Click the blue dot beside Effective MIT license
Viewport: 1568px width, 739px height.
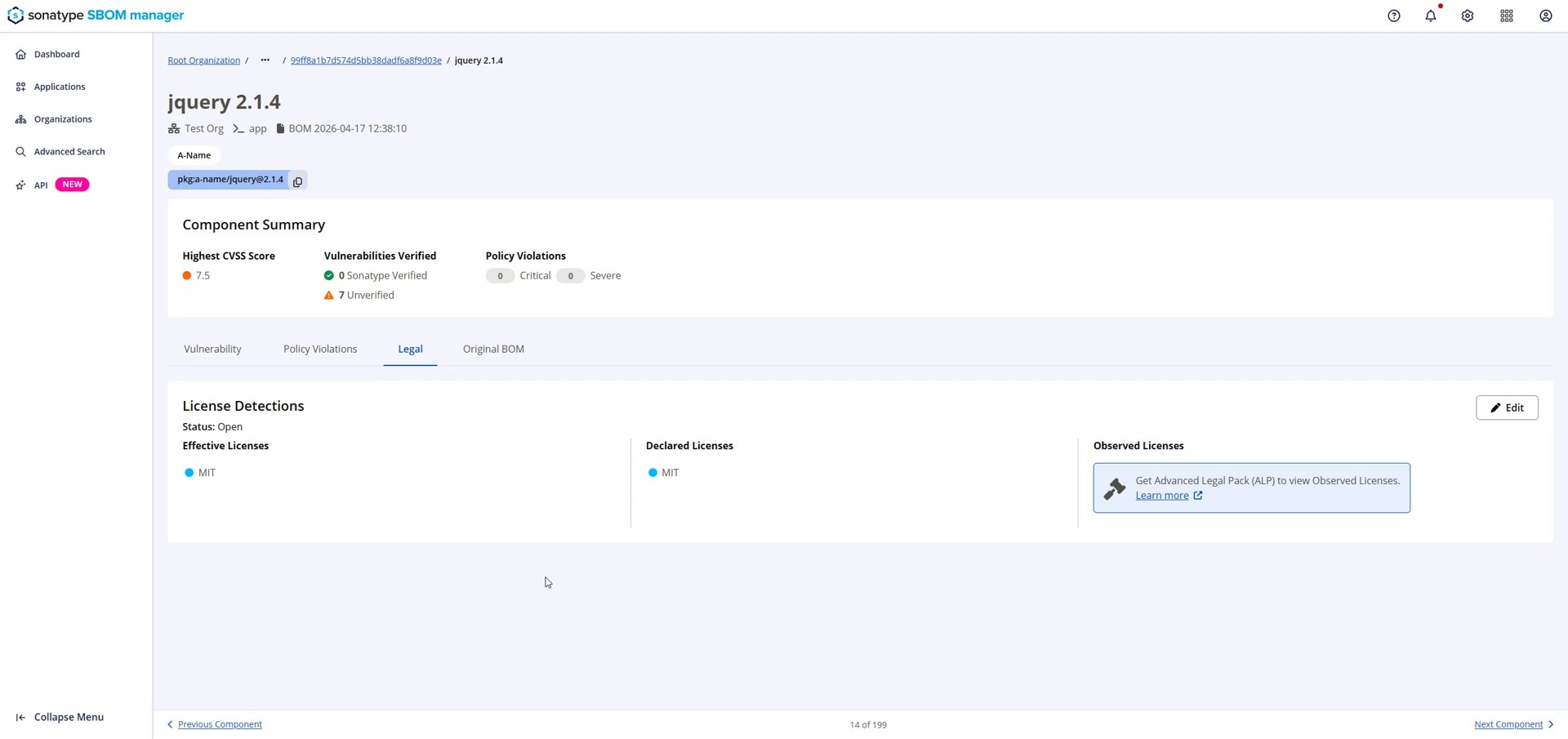click(x=189, y=473)
